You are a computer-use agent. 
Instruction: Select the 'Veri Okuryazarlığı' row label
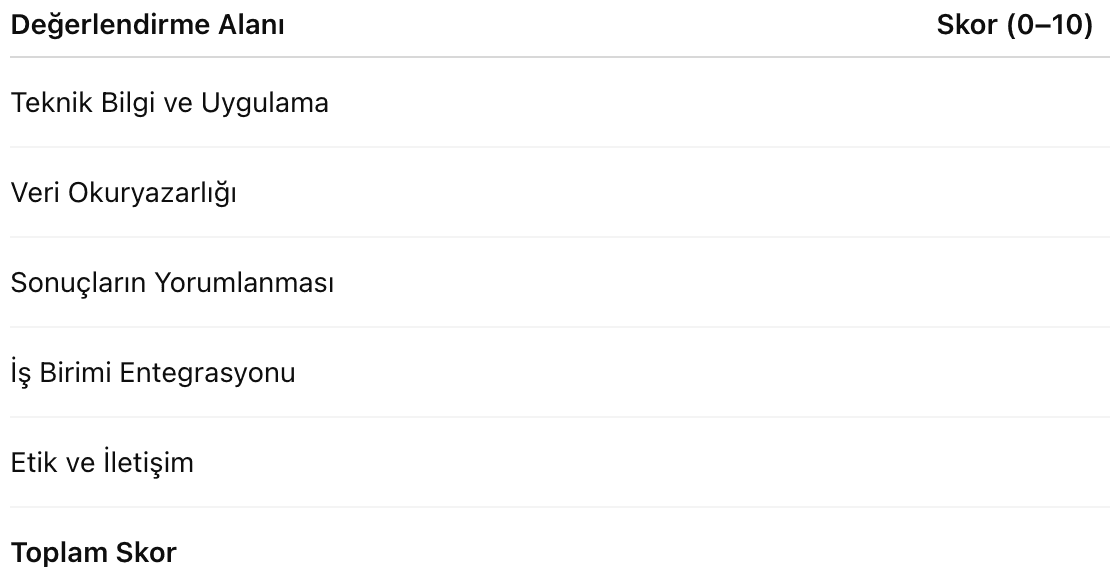point(124,192)
